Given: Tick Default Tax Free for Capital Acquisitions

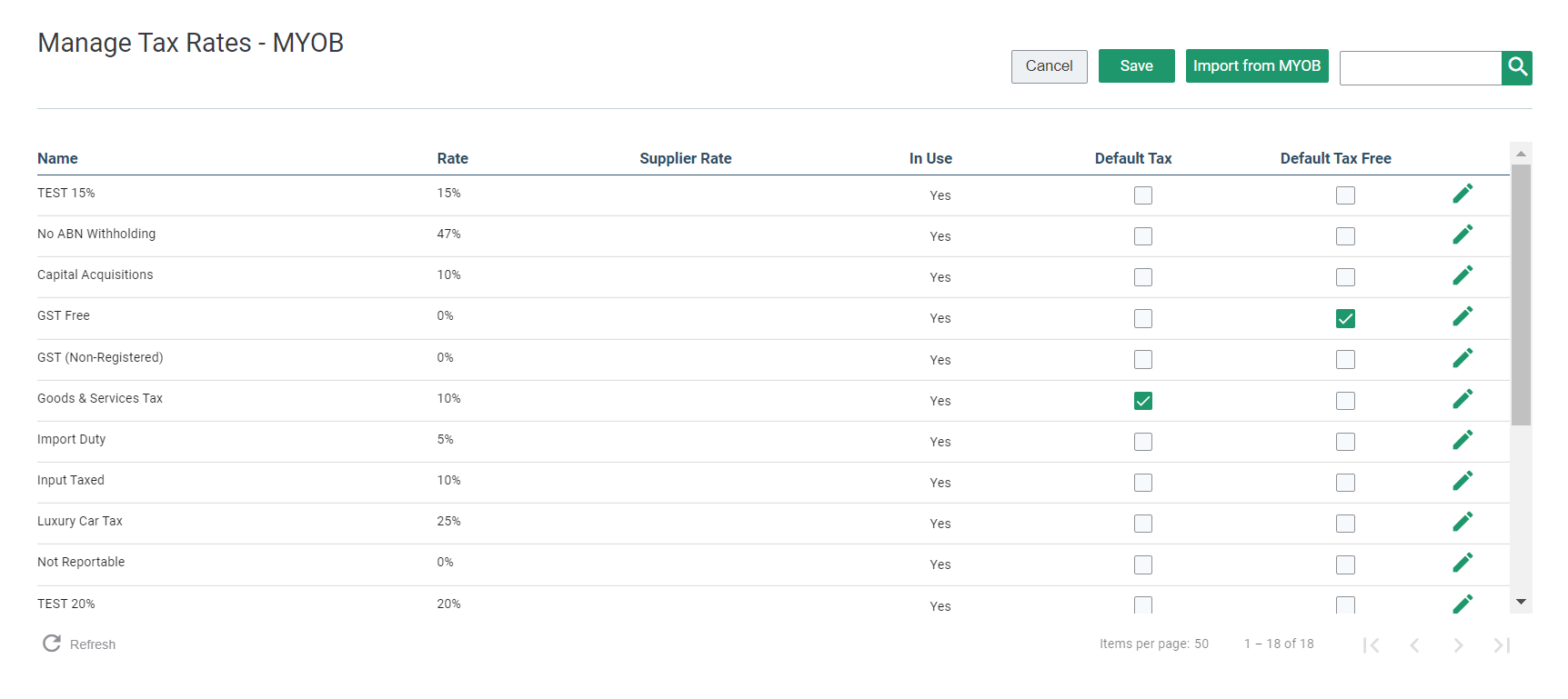Looking at the screenshot, I should pyautogui.click(x=1345, y=277).
